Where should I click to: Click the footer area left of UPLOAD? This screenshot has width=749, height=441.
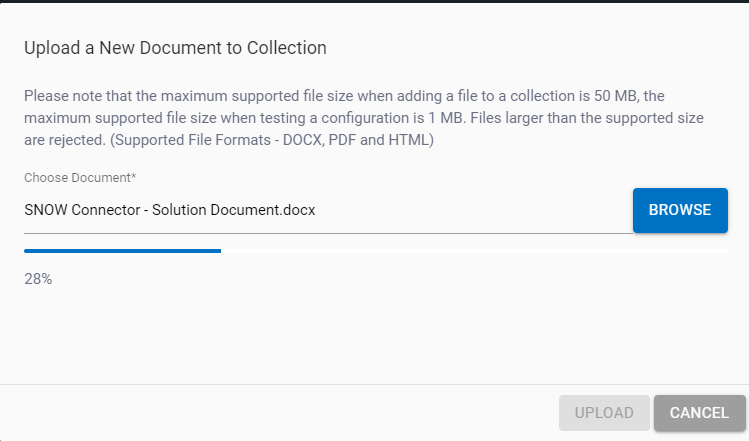(280, 413)
